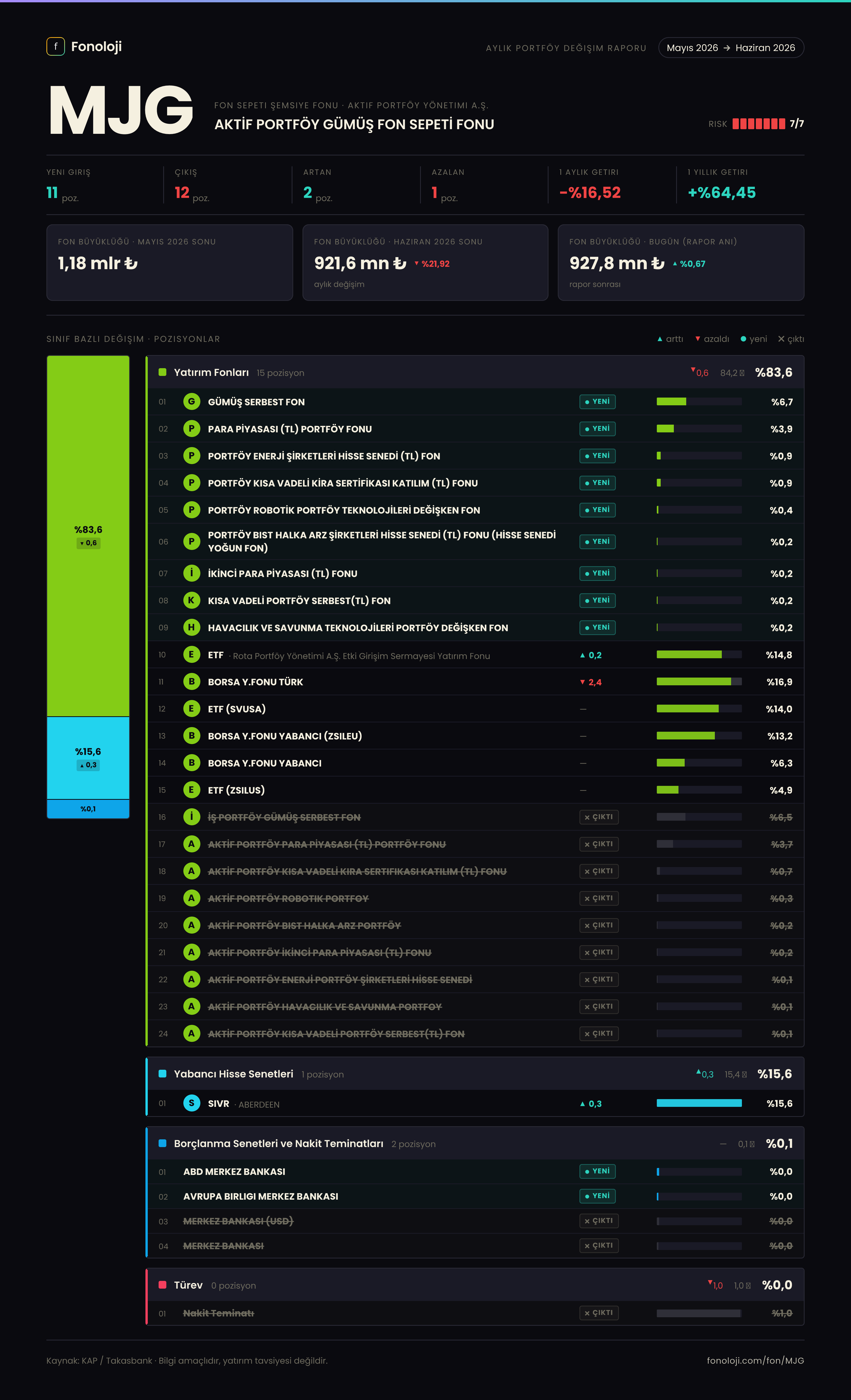851x1400 pixels.
Task: Select the P icon of PORTFÖY BIST HALKA ARZ fund
Action: pos(192,541)
